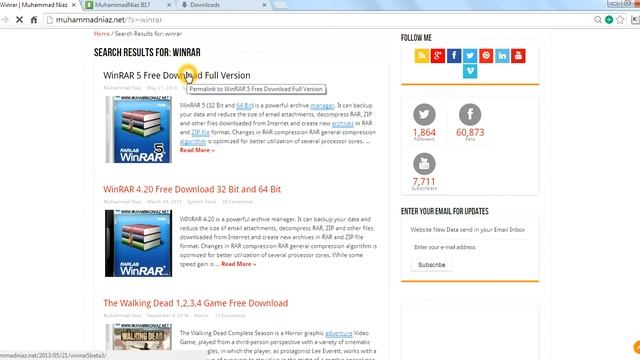640x360 pixels.
Task: Click the grey YouTube subscribers counter icon
Action: tap(424, 164)
